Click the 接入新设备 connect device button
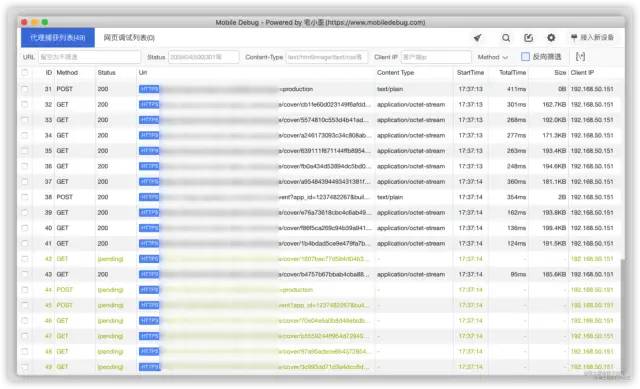This screenshot has width=640, height=389. point(592,38)
